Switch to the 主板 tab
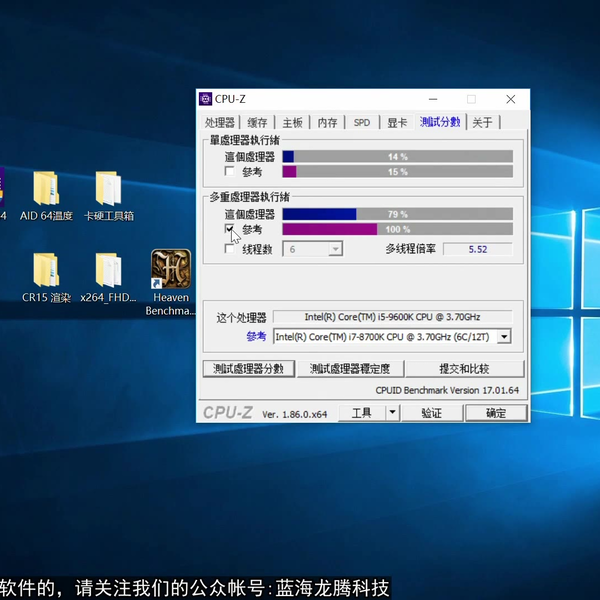The image size is (600, 600). coord(292,122)
